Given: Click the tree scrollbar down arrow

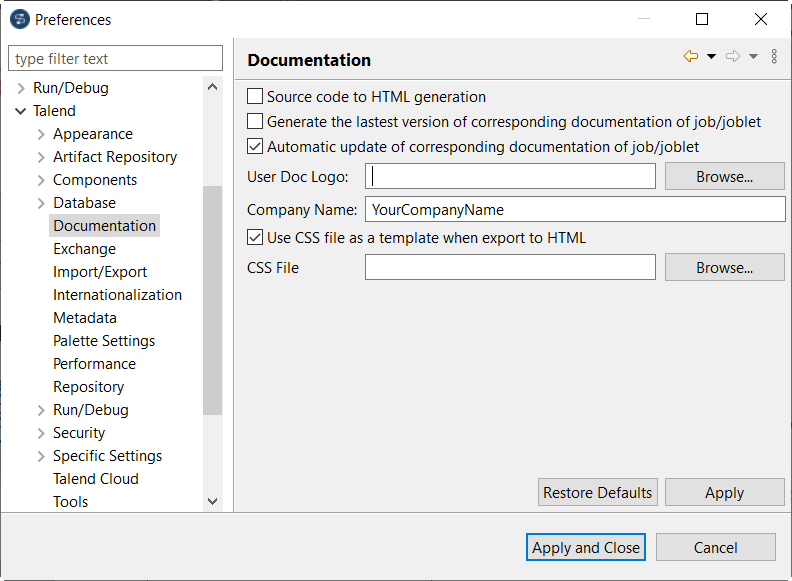Looking at the screenshot, I should 212,501.
